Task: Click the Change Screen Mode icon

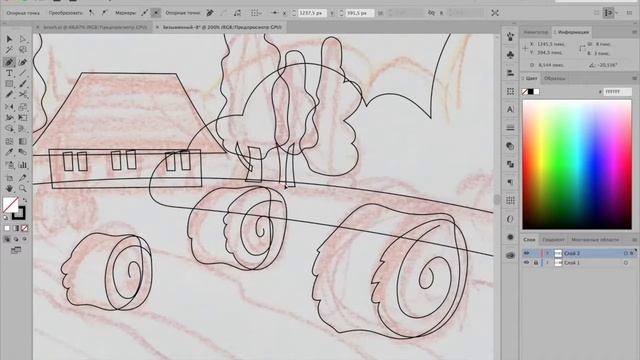Action: [16, 250]
